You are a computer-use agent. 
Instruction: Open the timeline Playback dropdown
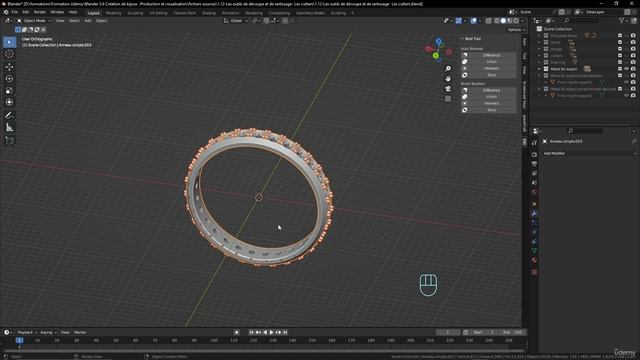27,333
